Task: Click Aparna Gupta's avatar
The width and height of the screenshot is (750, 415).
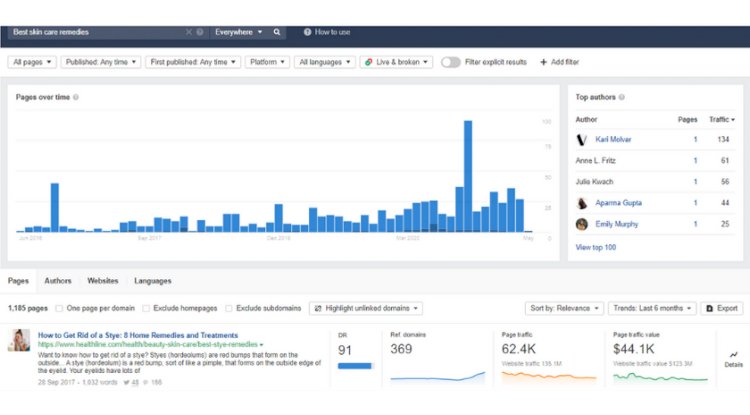Action: (x=582, y=203)
